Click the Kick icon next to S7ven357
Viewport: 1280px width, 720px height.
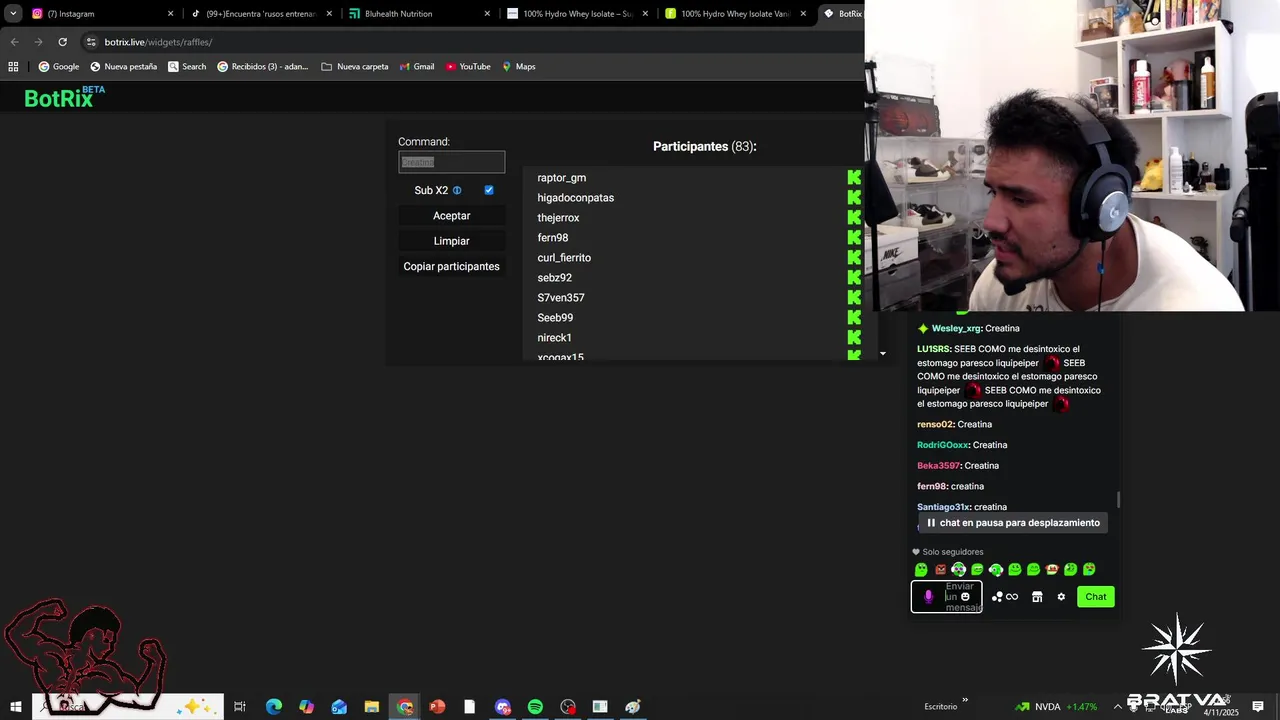point(854,297)
